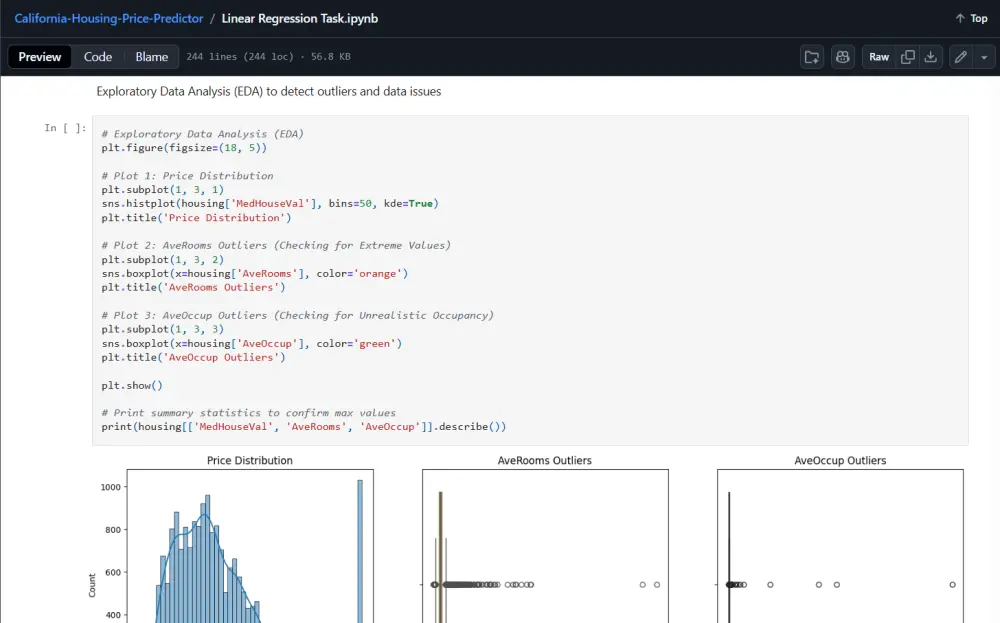
Task: Download the notebook file using the download icon
Action: tap(929, 57)
